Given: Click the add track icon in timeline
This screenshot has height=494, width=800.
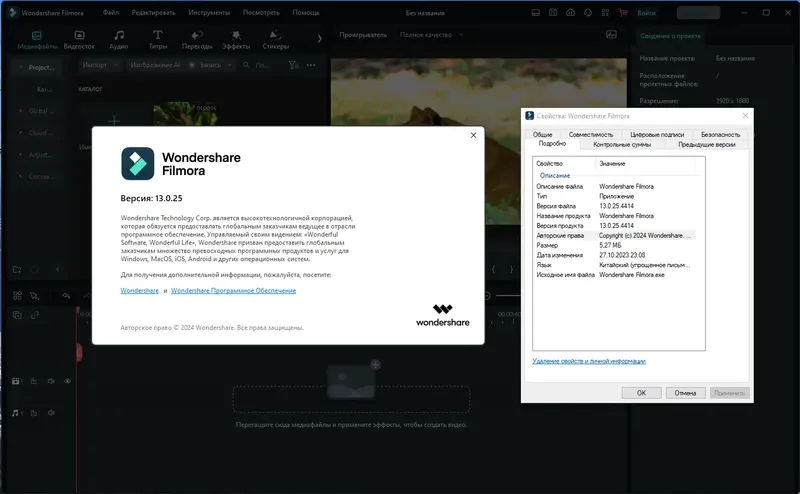Looking at the screenshot, I should click(x=17, y=315).
